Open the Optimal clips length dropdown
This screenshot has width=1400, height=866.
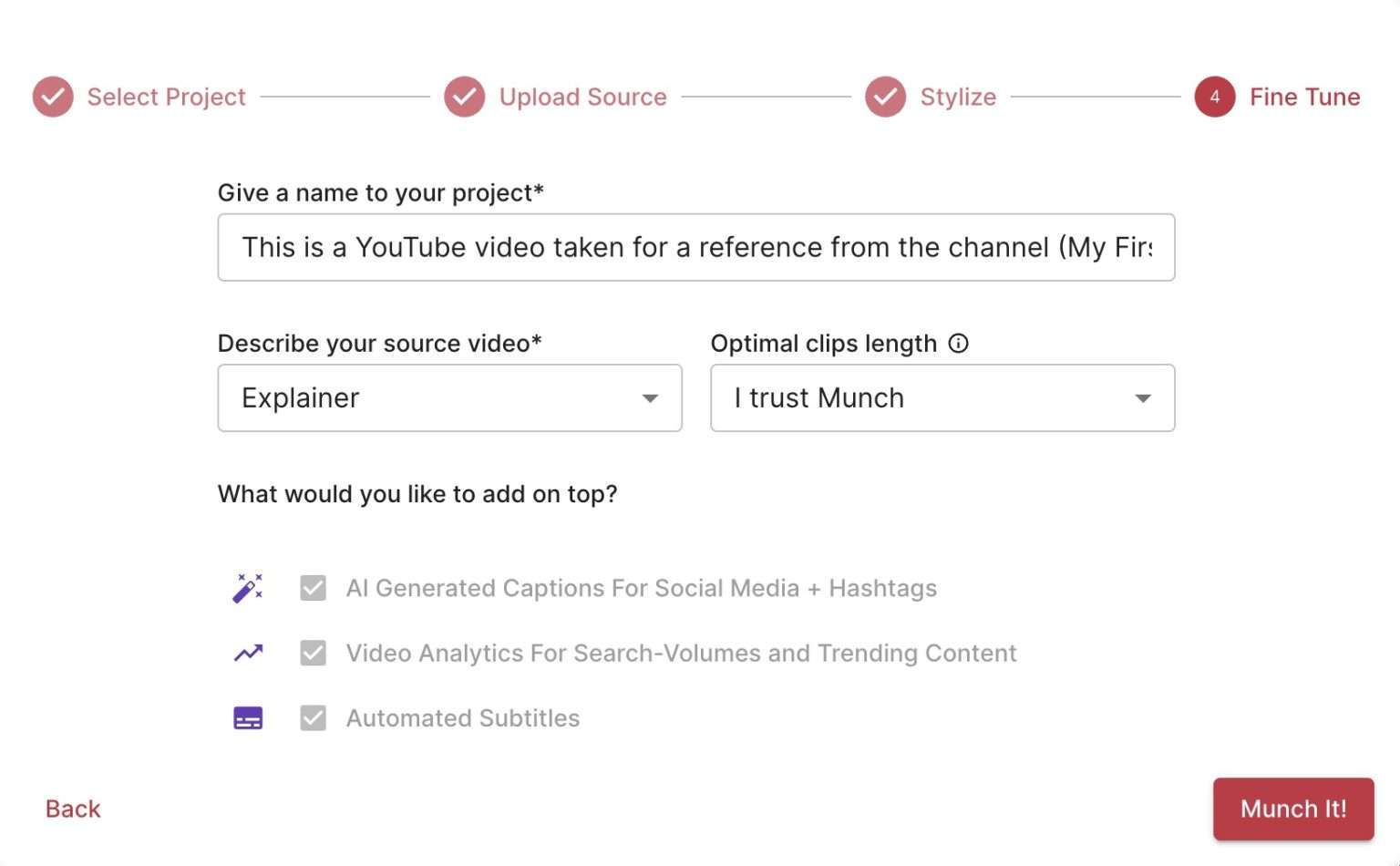pos(942,398)
